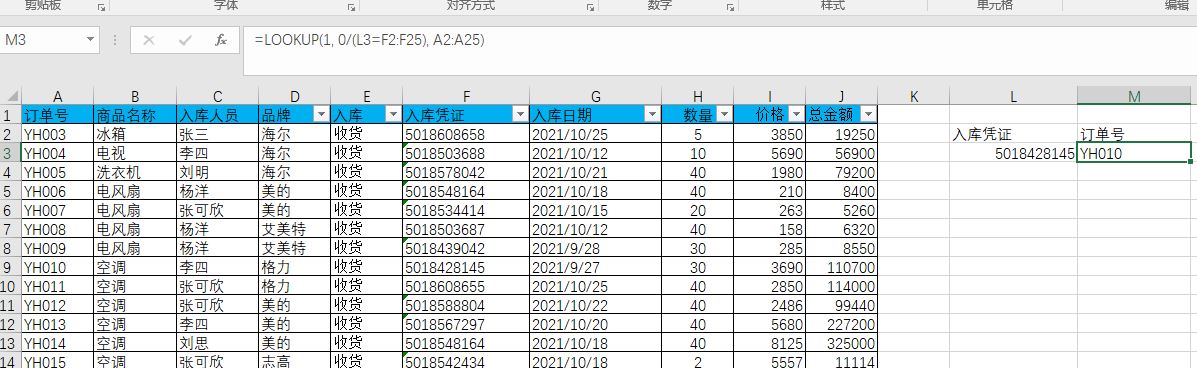This screenshot has width=1197, height=368.
Task: Open the 数量 filter dropdown
Action: click(724, 115)
